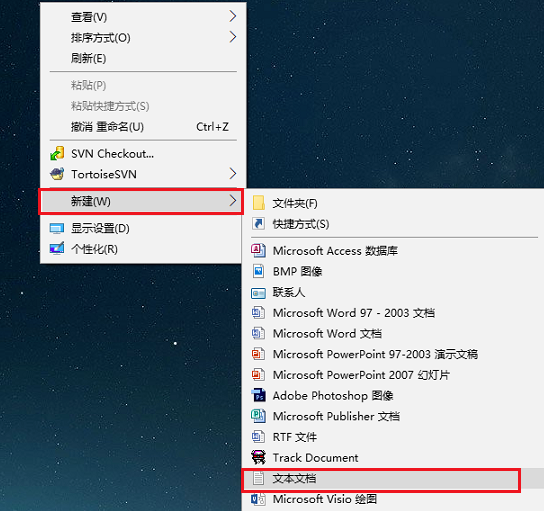Click the Track Document icon

tap(258, 458)
